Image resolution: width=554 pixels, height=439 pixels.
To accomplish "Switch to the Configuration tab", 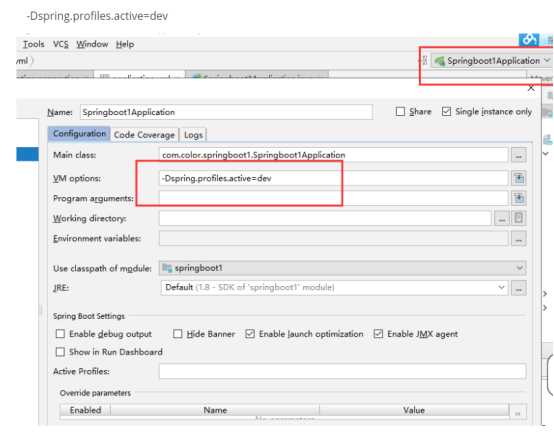I will click(79, 134).
